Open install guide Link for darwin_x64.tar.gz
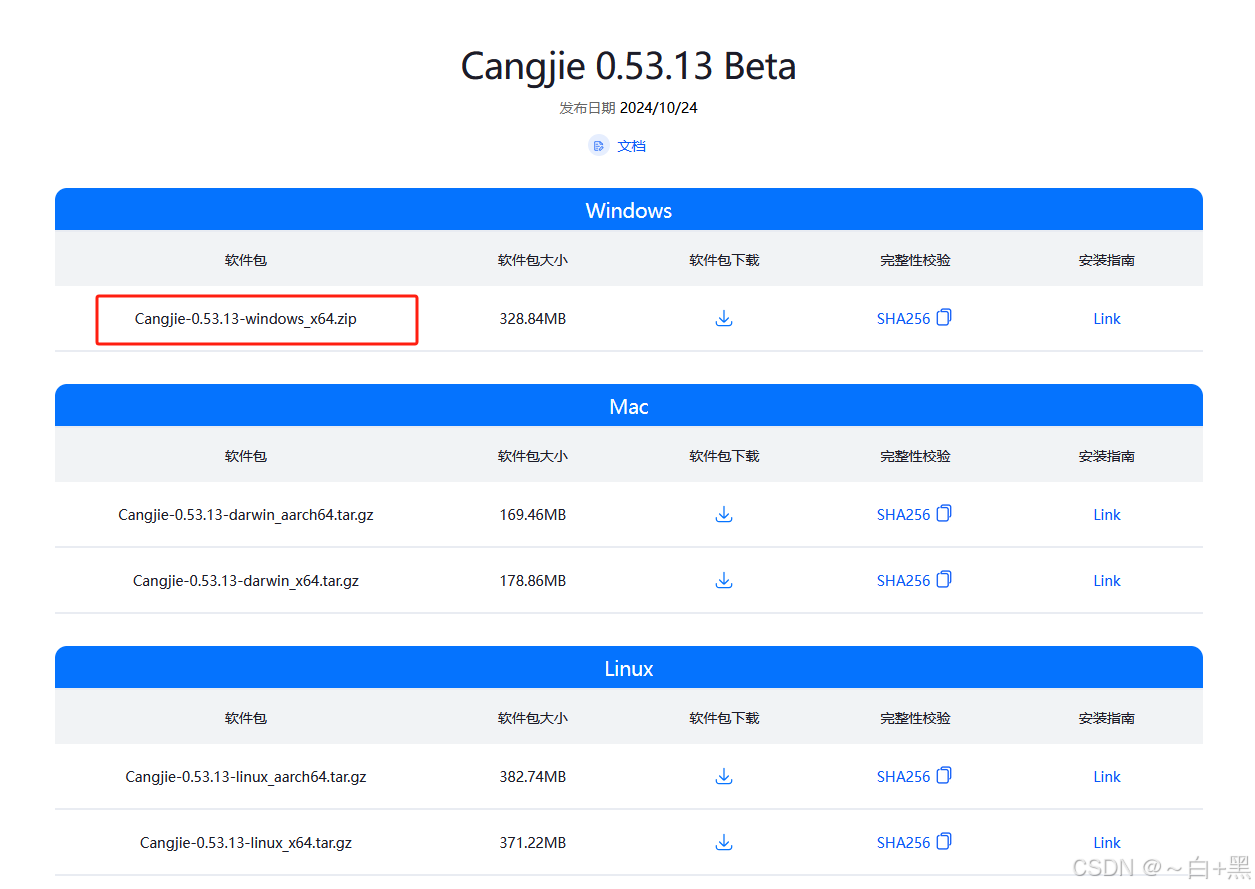This screenshot has width=1255, height=889. [x=1107, y=581]
